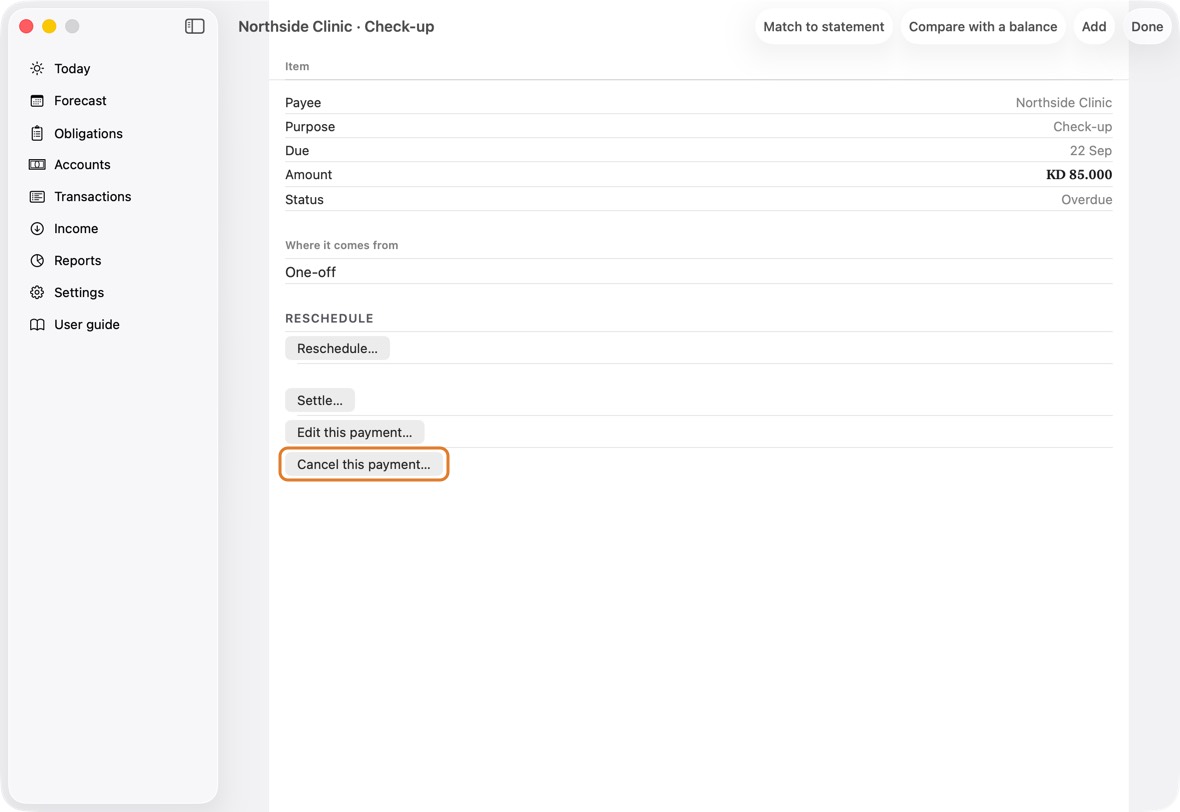Show the Transactions section

(93, 196)
